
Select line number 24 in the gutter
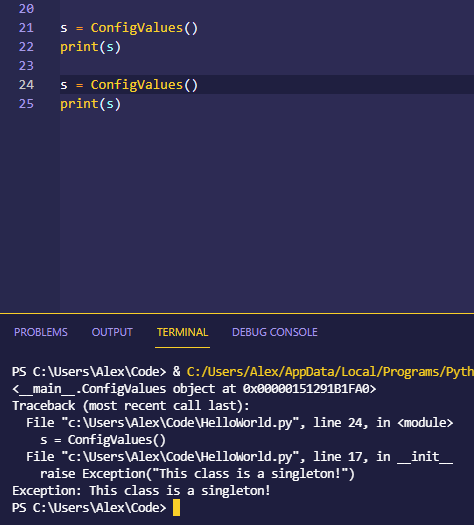click(x=26, y=85)
